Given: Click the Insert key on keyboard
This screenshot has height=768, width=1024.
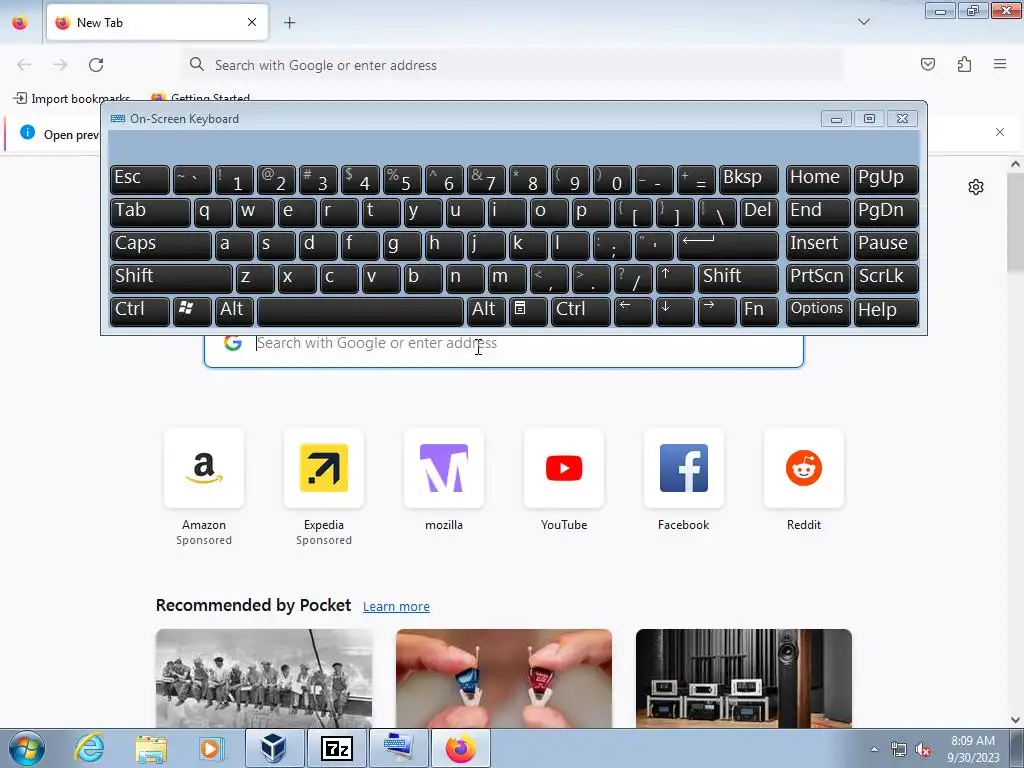Looking at the screenshot, I should click(818, 246).
